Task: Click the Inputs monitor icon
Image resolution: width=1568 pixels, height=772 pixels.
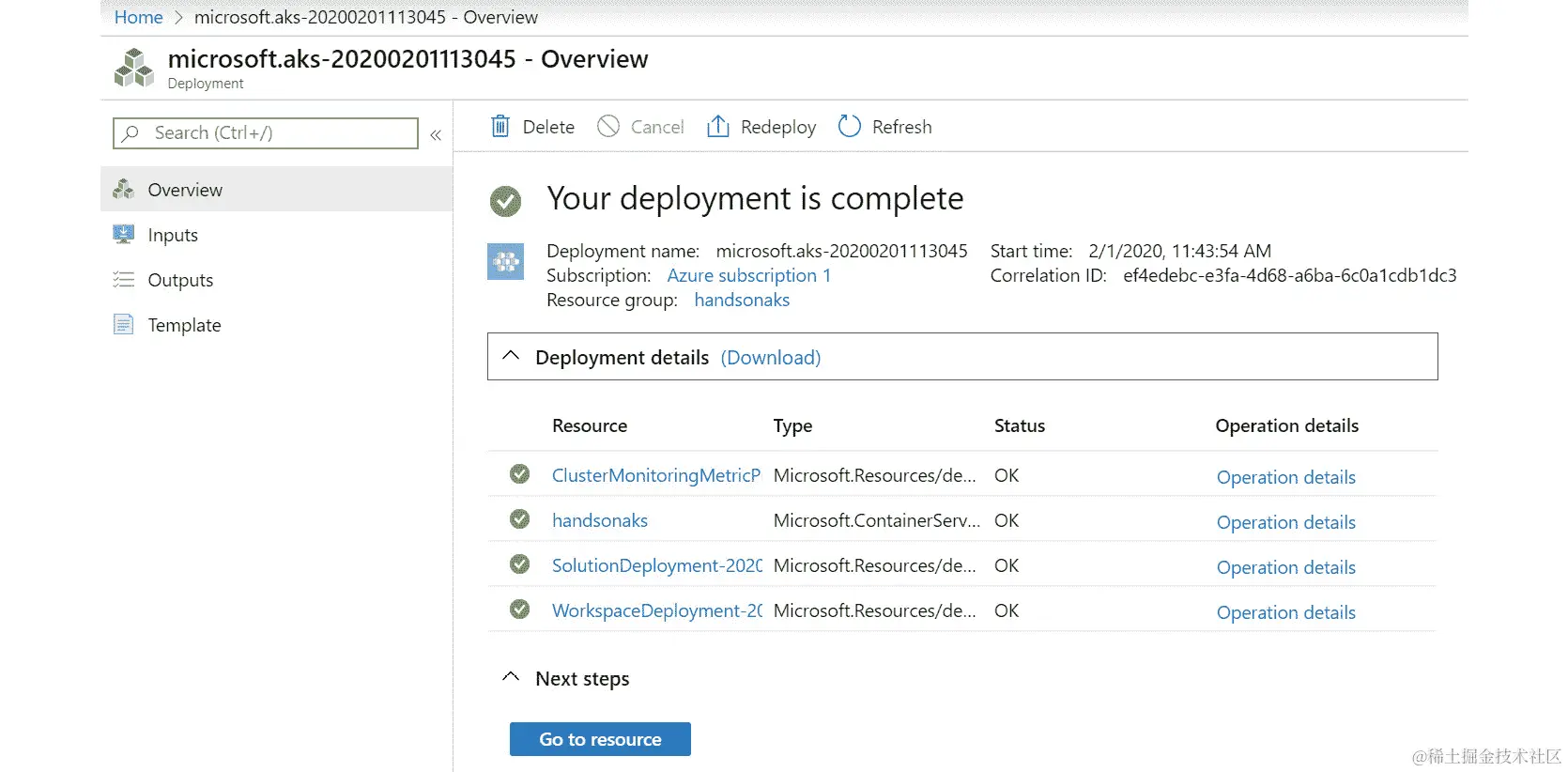Action: [124, 234]
